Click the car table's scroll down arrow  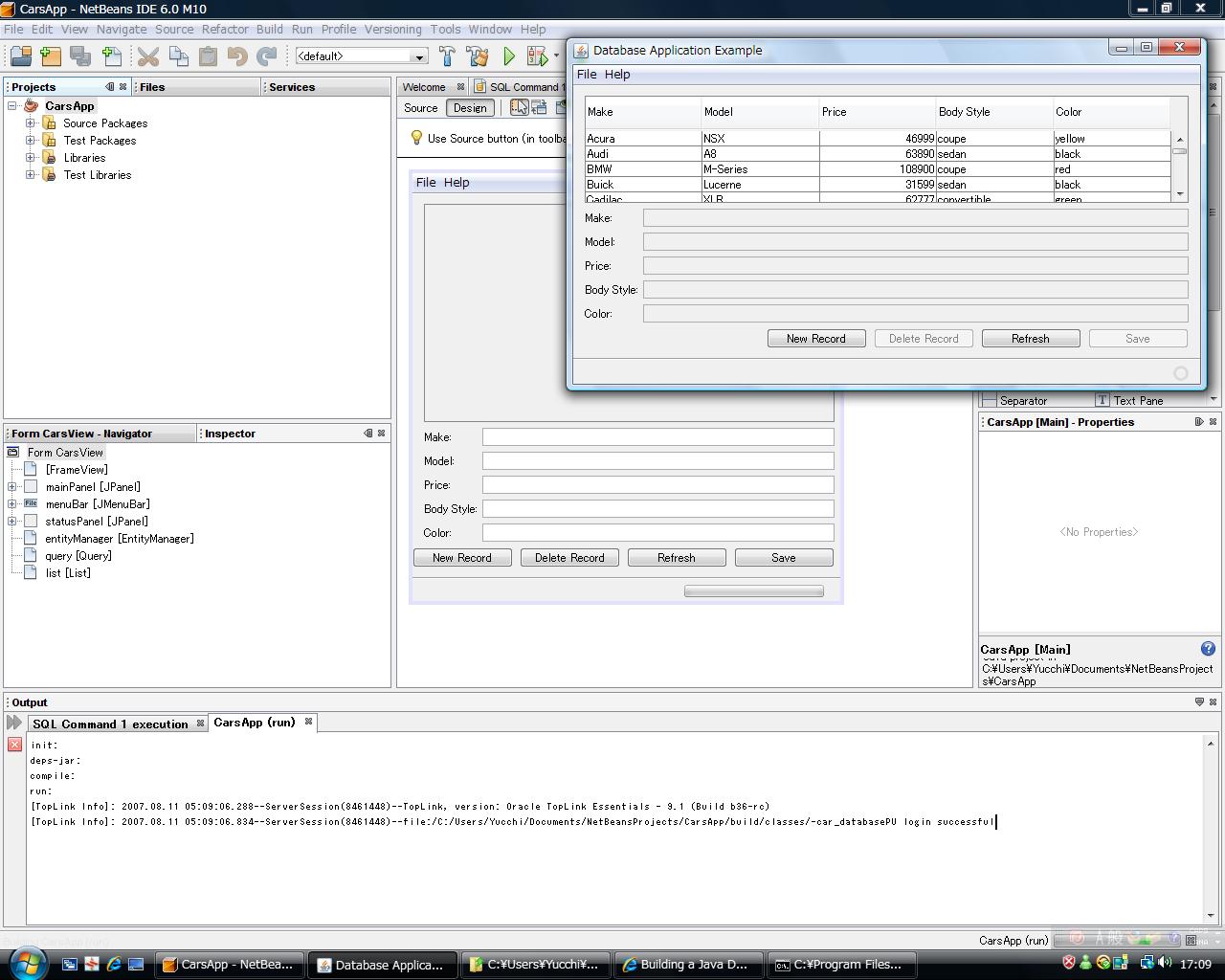(x=1179, y=194)
